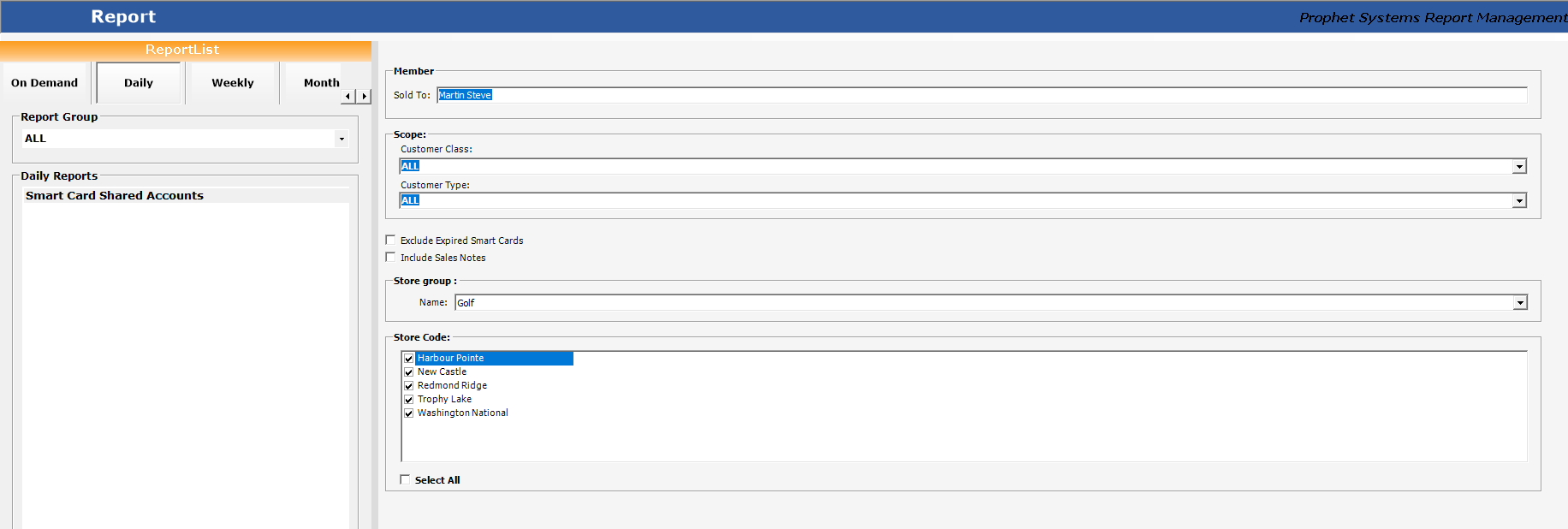Check the Include Sales Notes box
Screen dimensions: 1568x529
tap(391, 258)
